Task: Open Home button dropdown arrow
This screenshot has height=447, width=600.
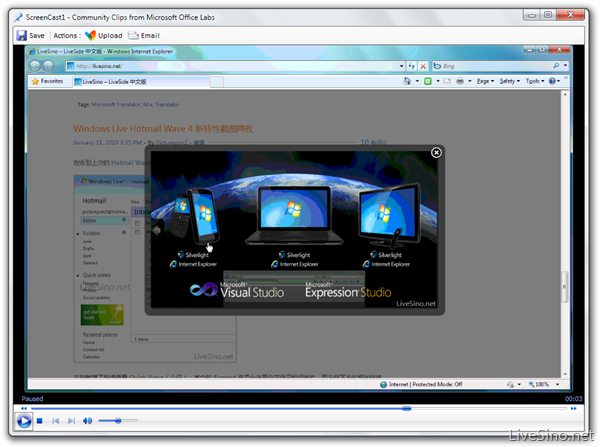Action: (x=417, y=81)
